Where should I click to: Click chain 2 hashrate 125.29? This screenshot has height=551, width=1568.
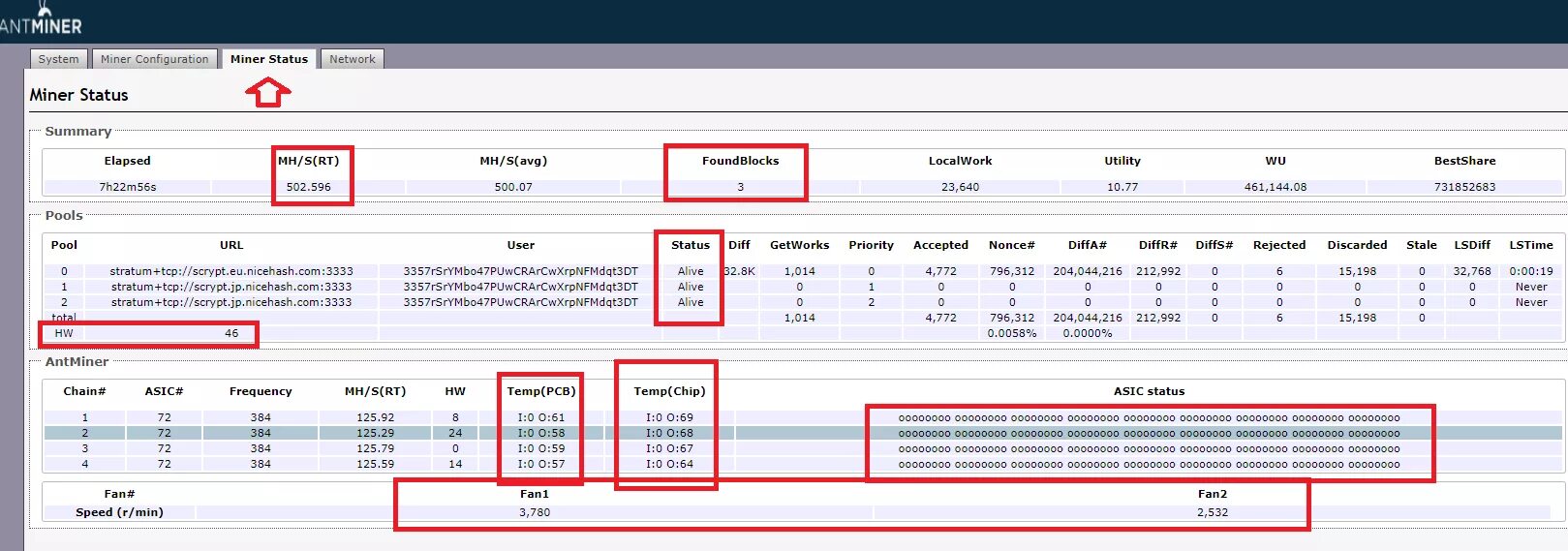[376, 433]
